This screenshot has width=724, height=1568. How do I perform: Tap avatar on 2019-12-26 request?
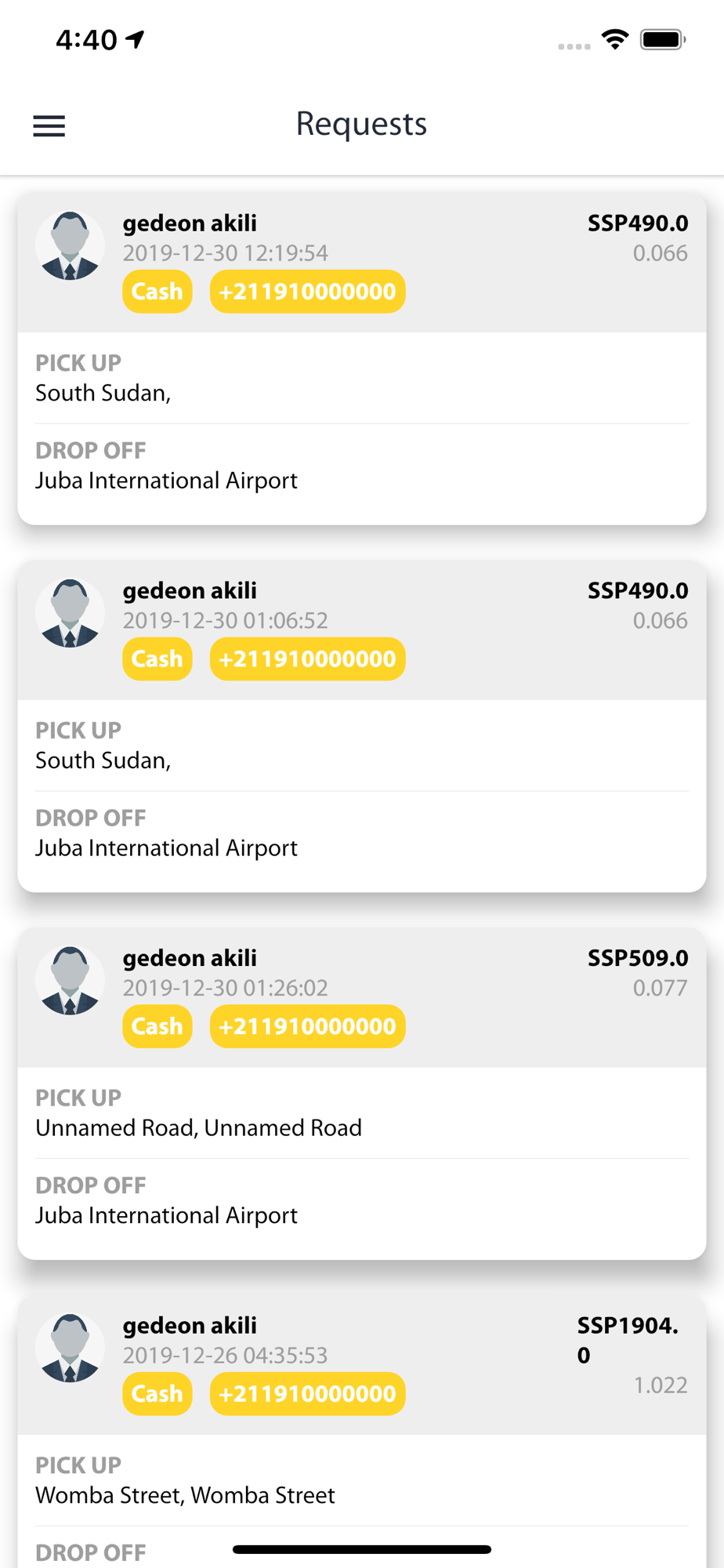click(71, 1348)
